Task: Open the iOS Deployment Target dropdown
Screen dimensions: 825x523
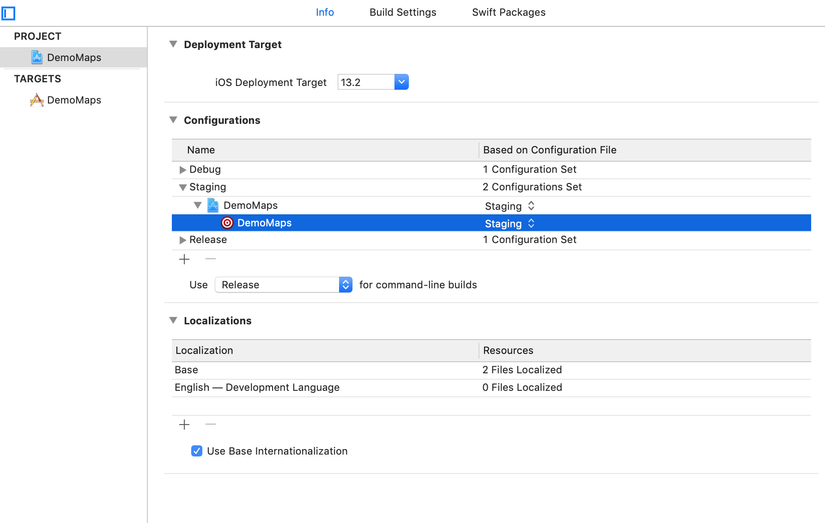Action: click(401, 82)
